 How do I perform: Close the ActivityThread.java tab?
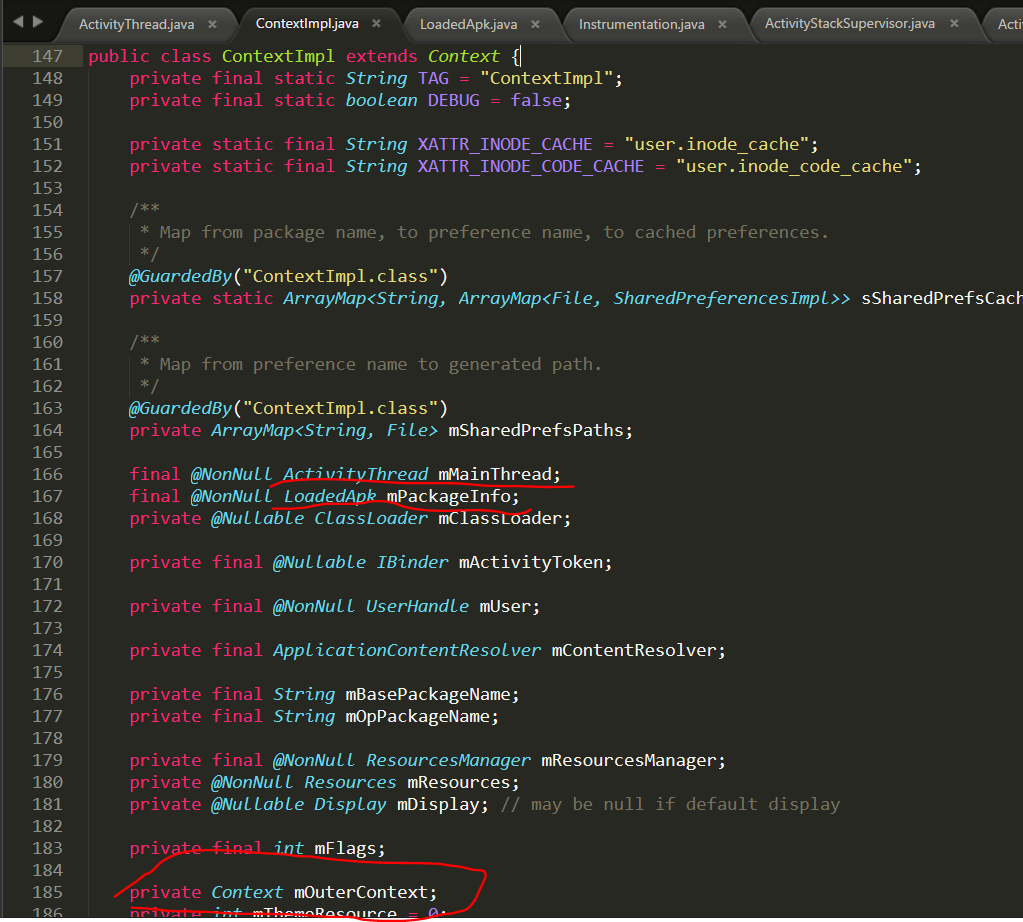click(212, 25)
